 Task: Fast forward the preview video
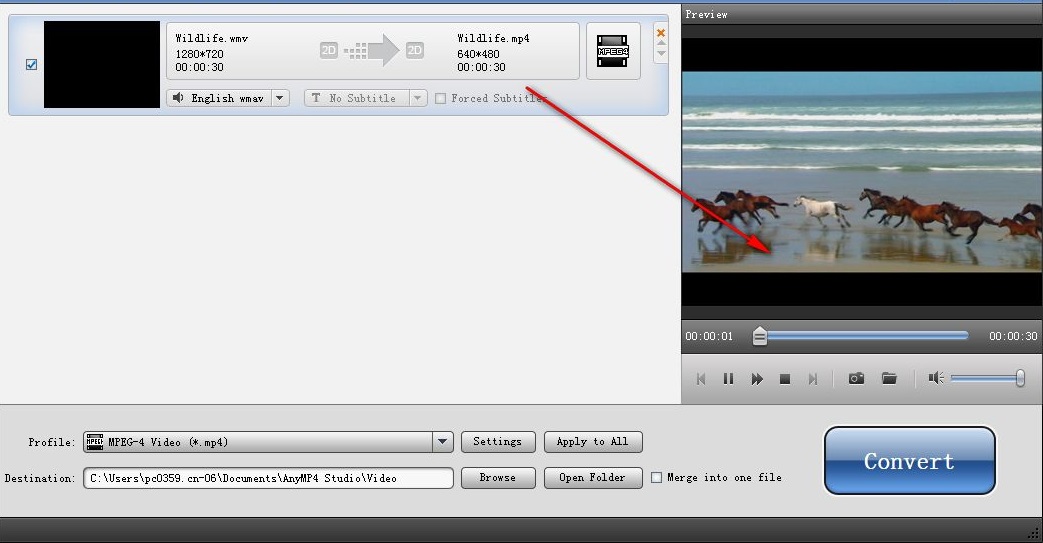757,379
